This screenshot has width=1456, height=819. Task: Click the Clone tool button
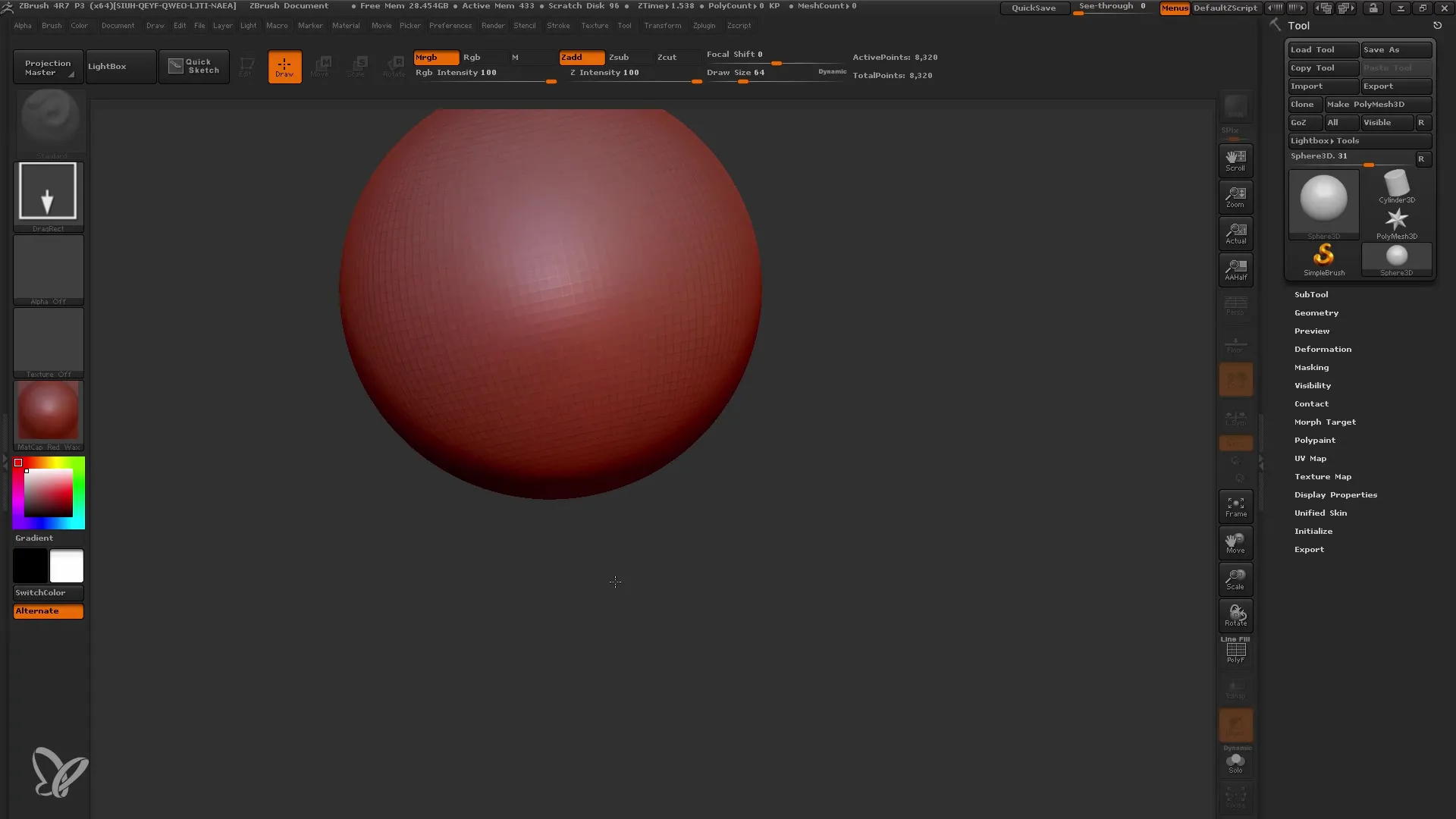[1302, 103]
